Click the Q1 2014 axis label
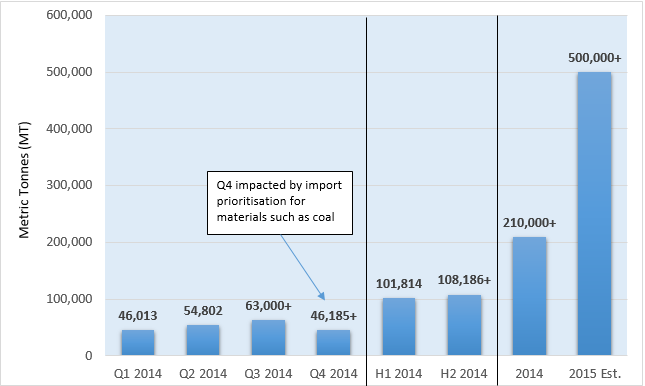 coord(138,374)
